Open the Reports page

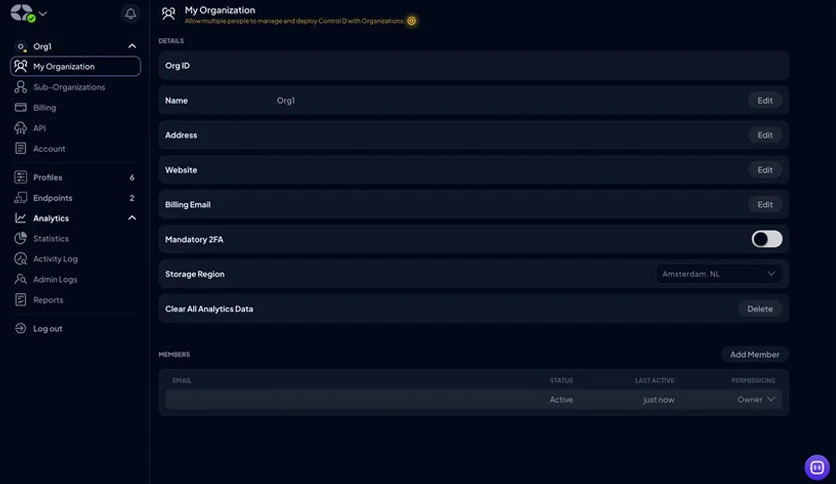click(x=48, y=300)
